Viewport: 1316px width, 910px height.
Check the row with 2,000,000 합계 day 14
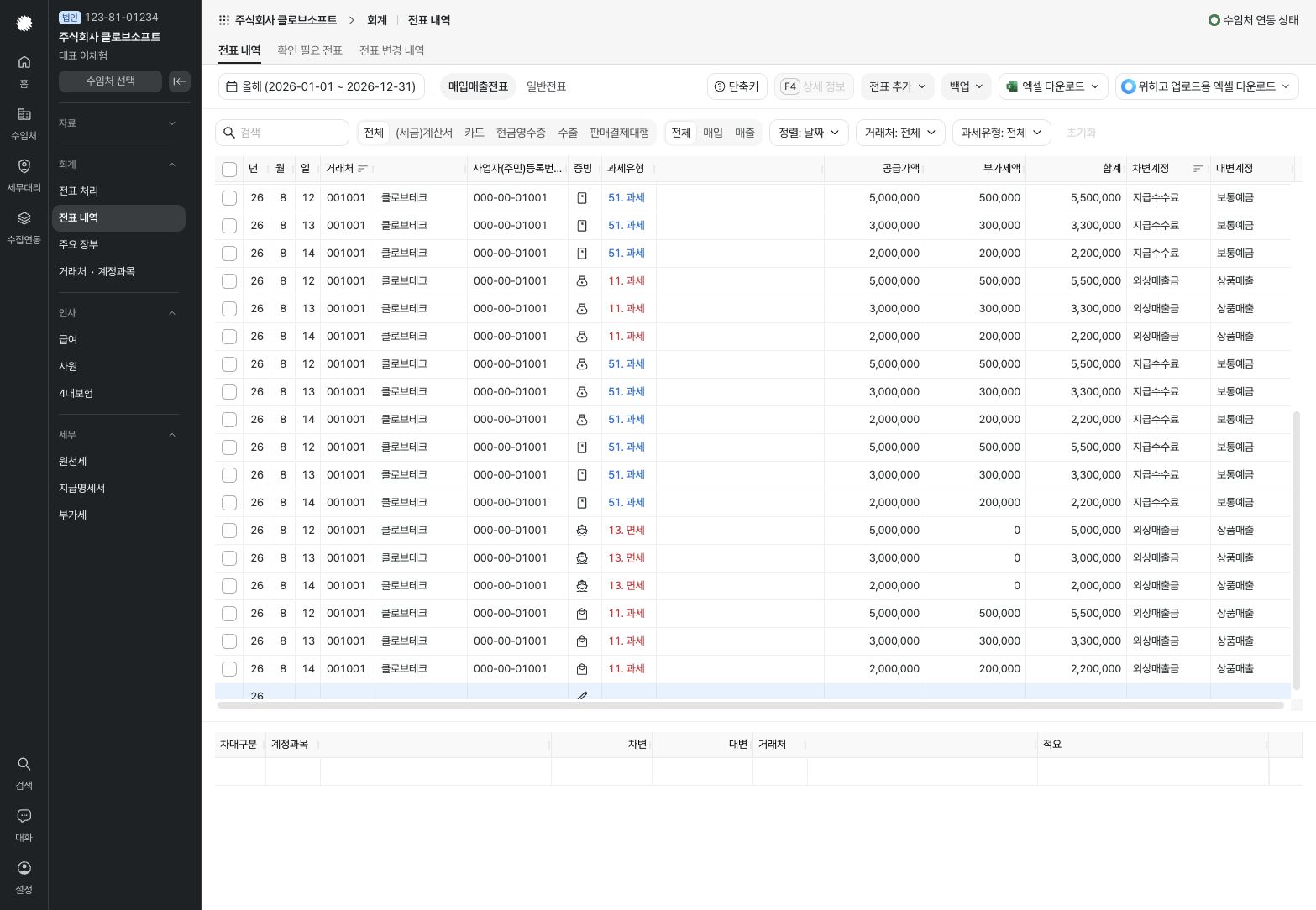coord(229,586)
